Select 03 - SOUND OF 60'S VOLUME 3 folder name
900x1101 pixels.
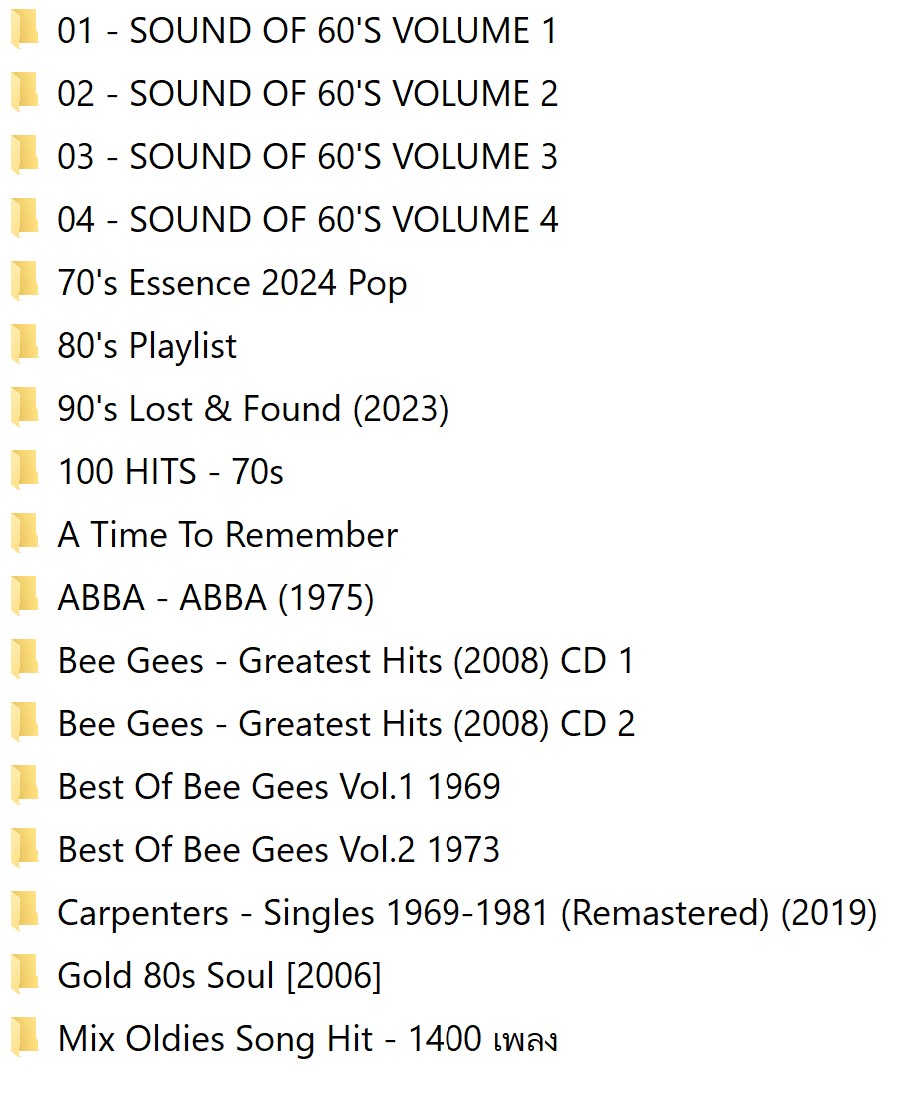[x=307, y=157]
